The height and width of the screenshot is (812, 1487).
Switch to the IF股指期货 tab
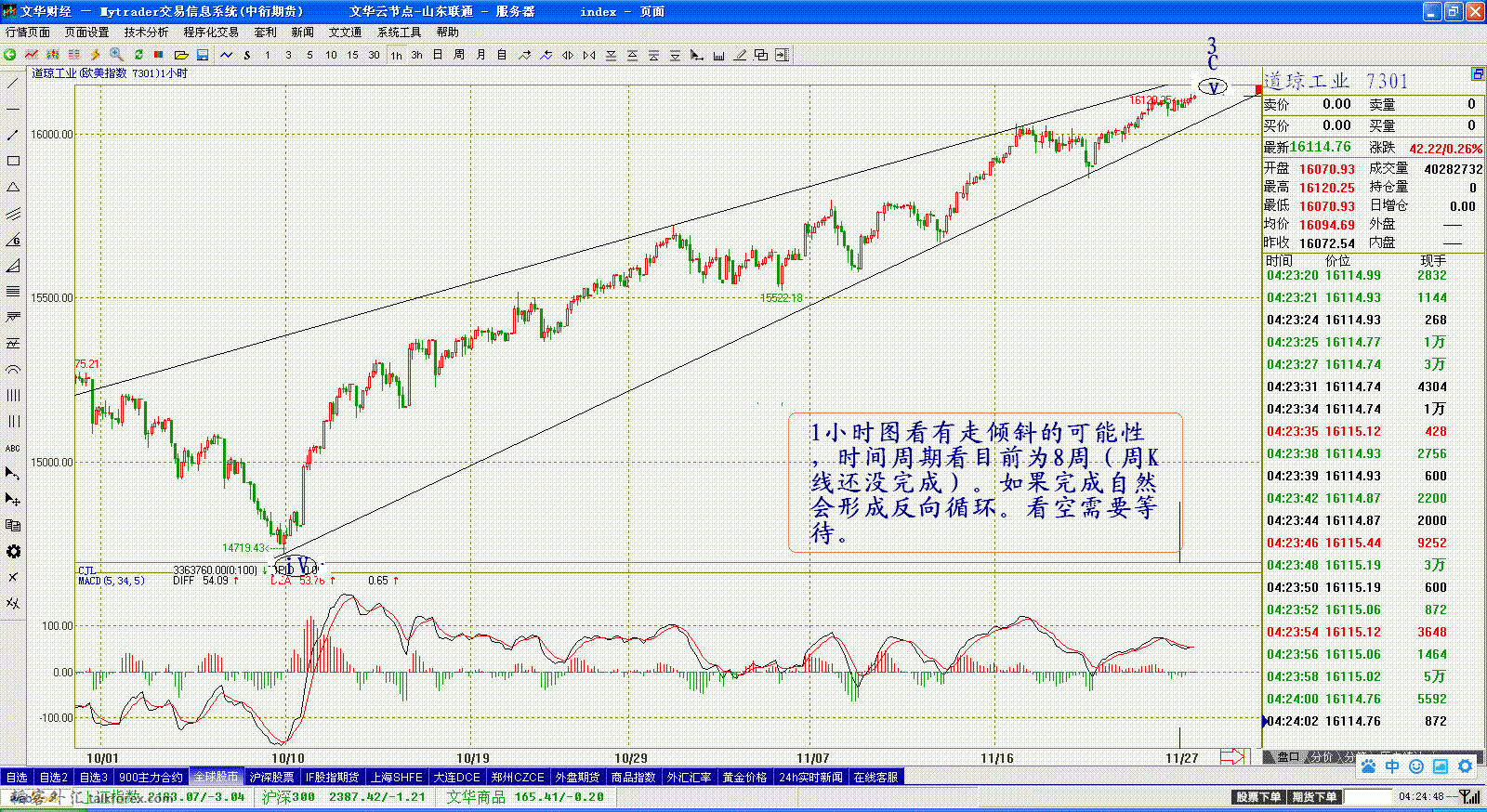[333, 777]
